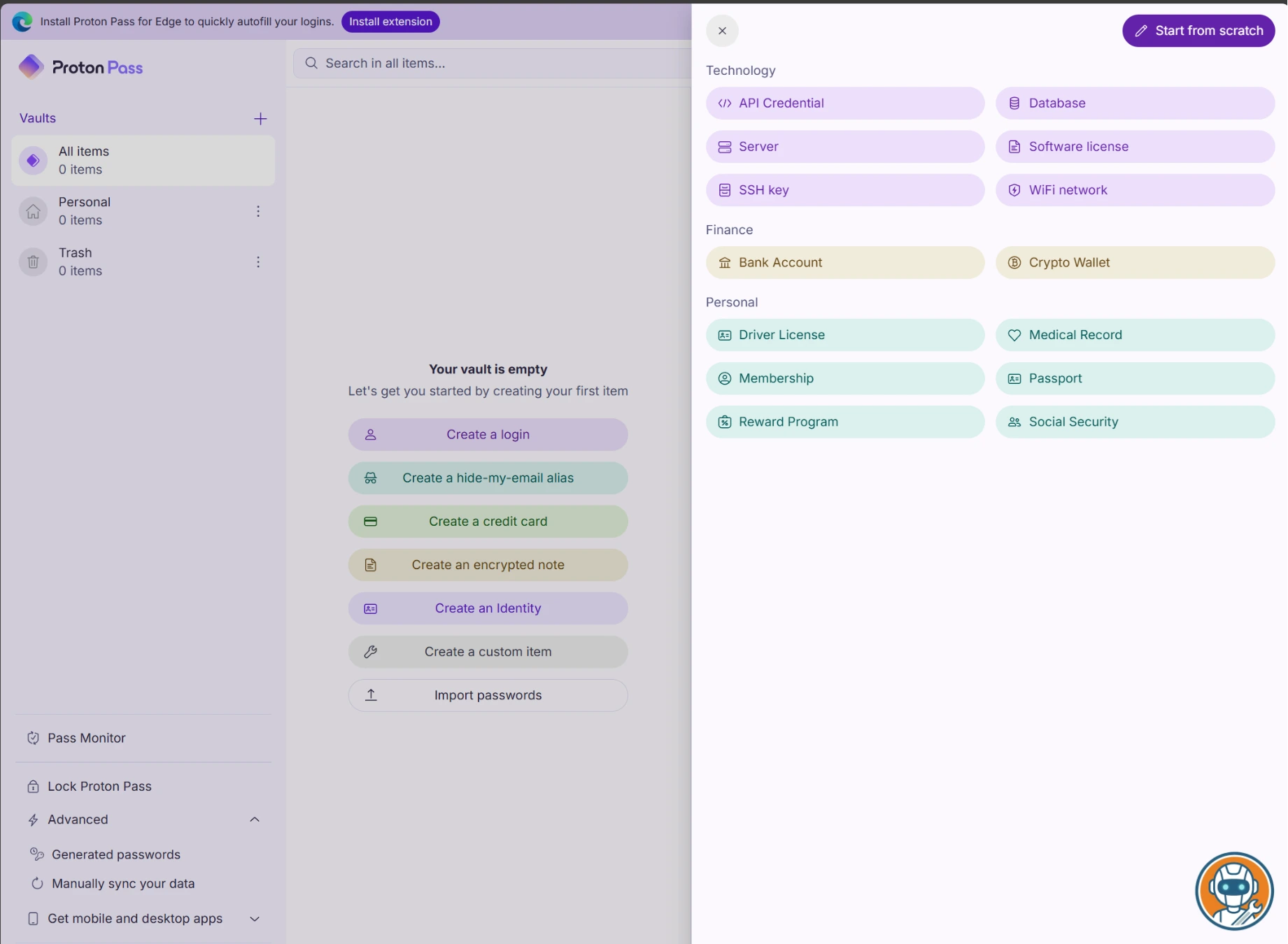Open Generated passwords
The height and width of the screenshot is (944, 1288).
coord(115,854)
